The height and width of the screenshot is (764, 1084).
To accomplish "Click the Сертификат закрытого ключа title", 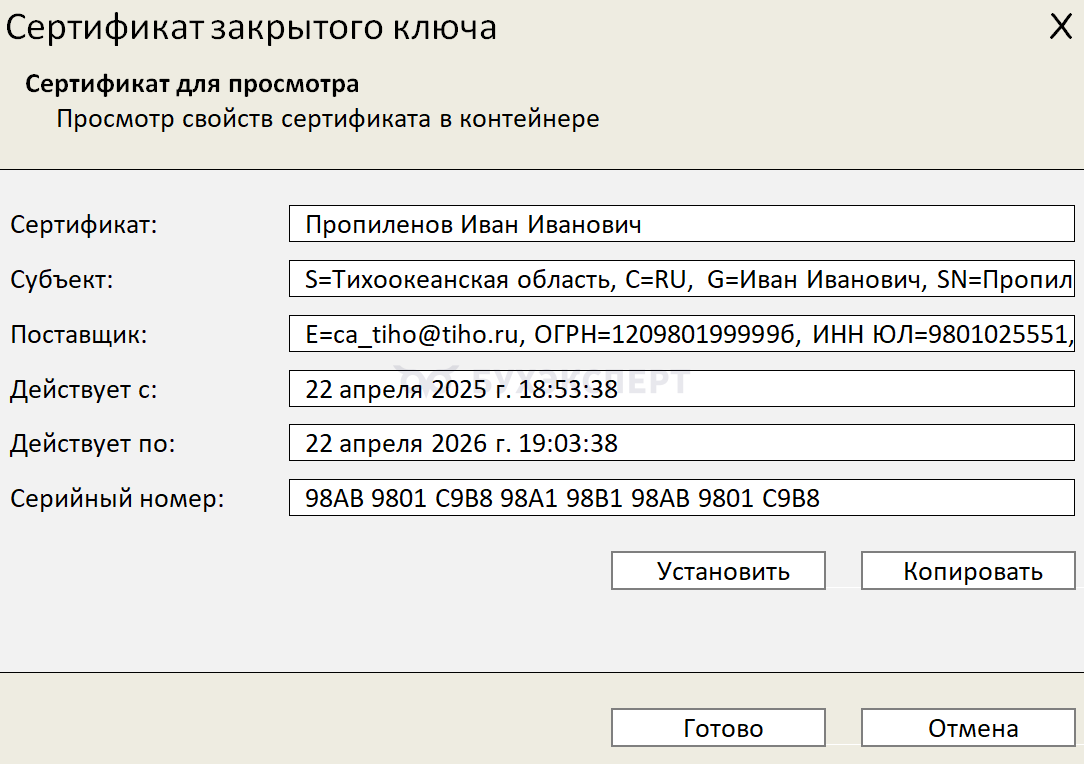I will [251, 27].
